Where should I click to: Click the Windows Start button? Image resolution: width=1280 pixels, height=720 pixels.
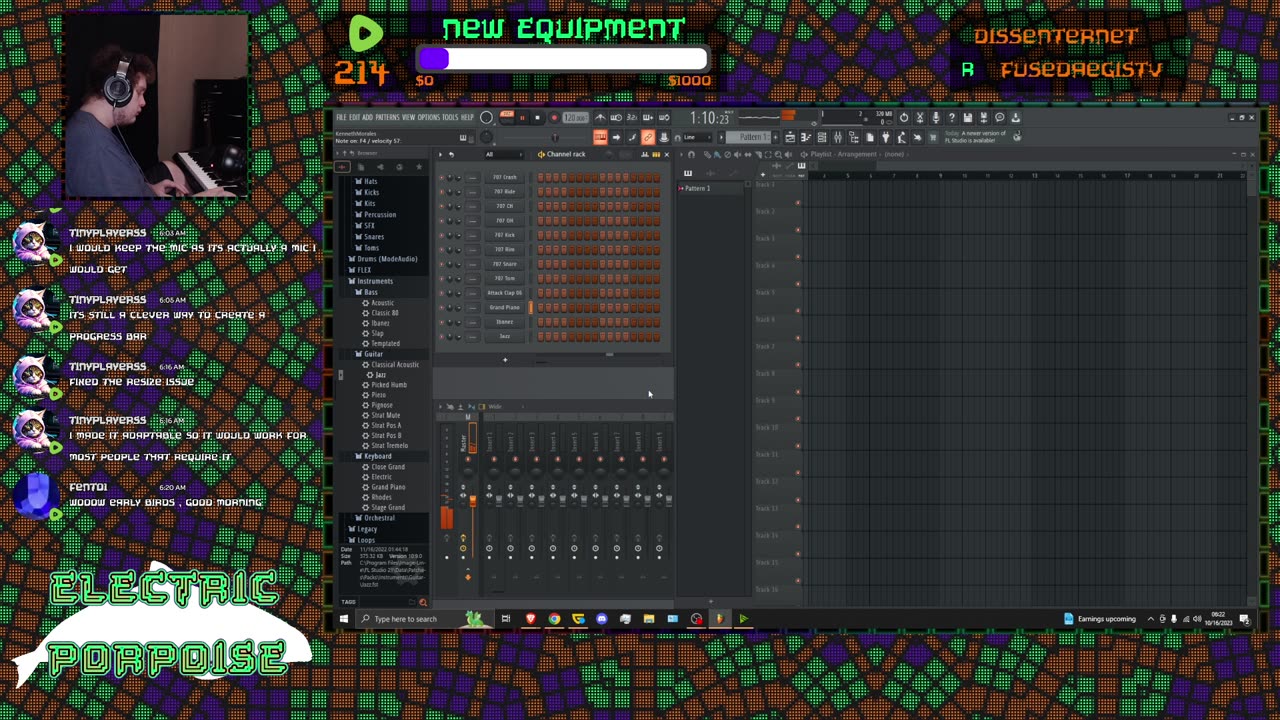point(343,619)
